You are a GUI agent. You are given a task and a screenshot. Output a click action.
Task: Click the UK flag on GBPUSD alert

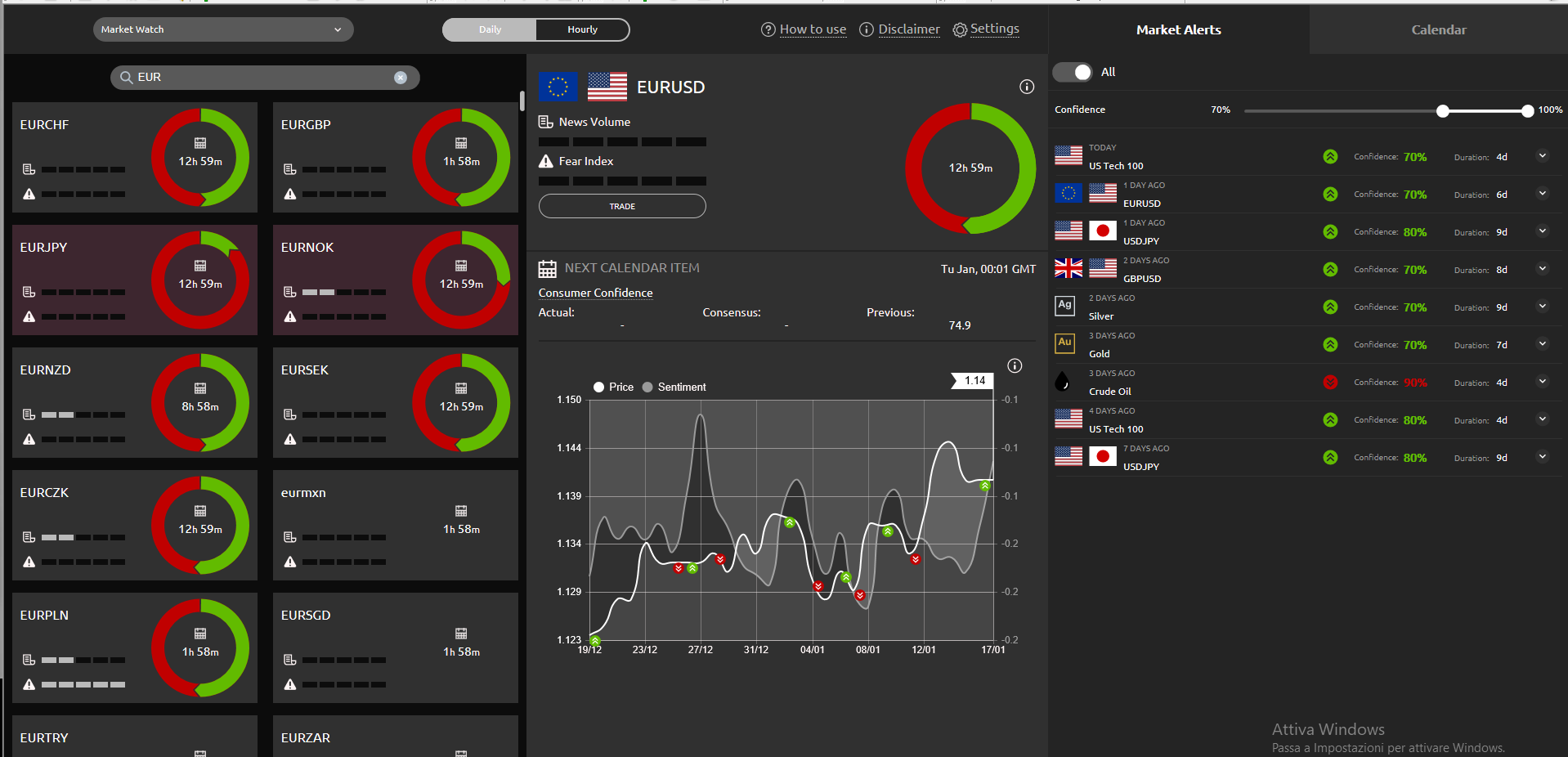[x=1068, y=268]
